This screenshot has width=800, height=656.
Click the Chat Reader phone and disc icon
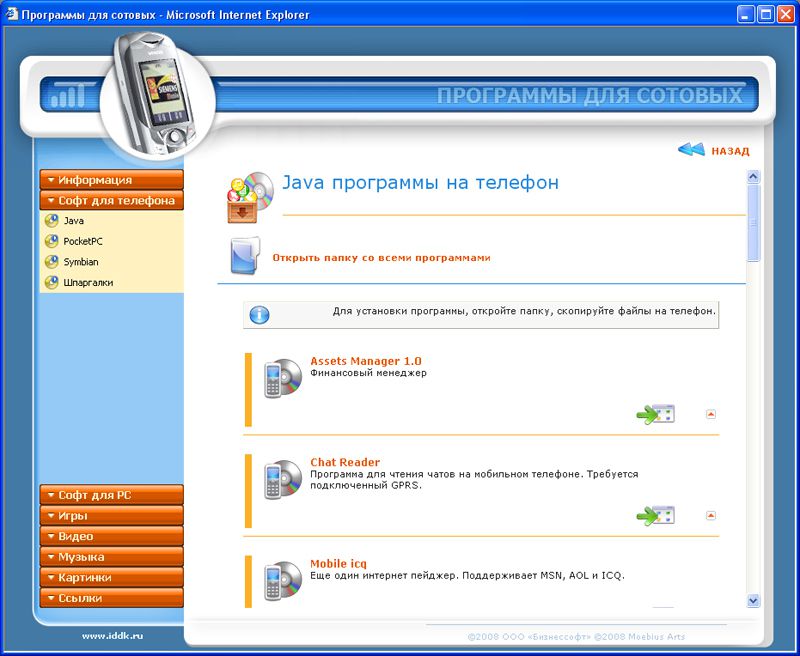[x=282, y=479]
